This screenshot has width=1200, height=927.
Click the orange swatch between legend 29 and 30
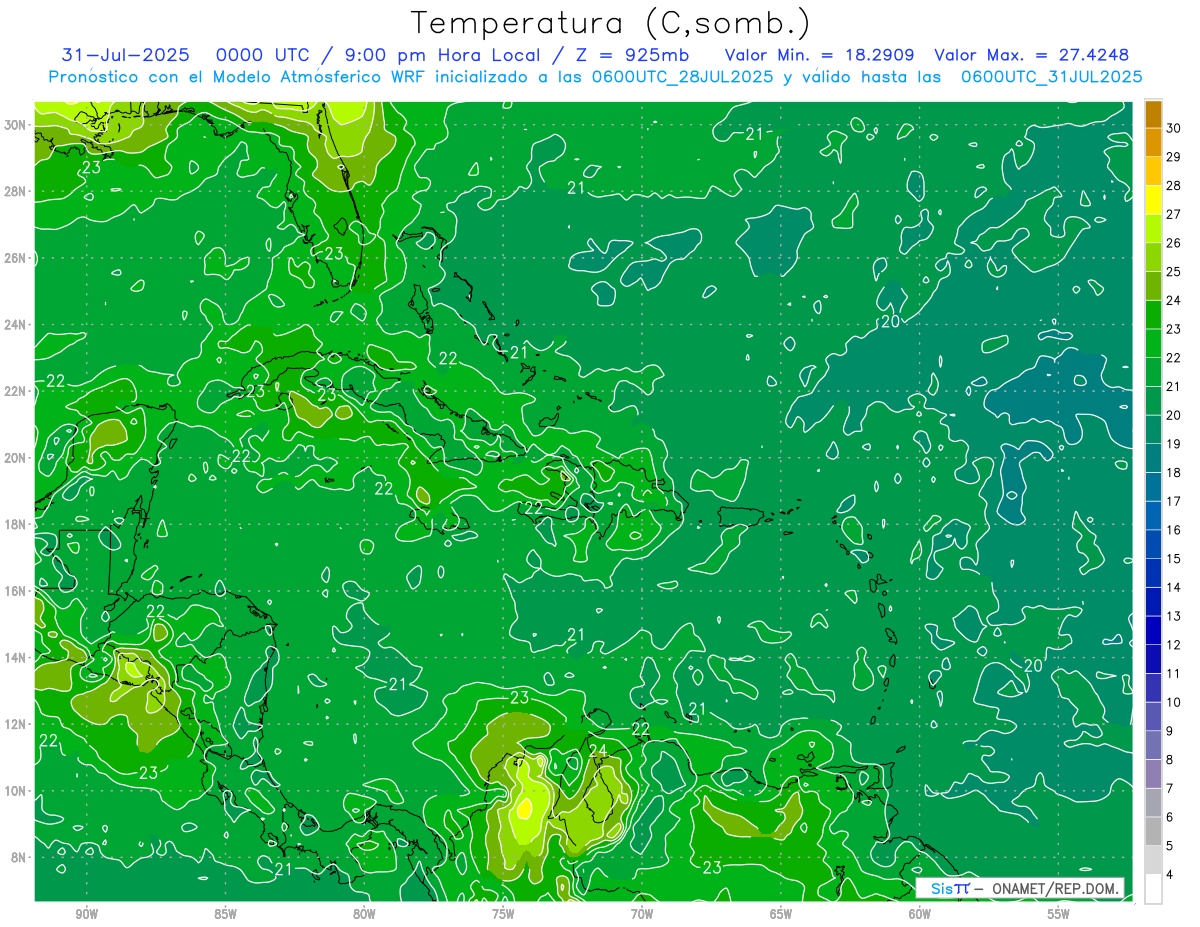pyautogui.click(x=1153, y=143)
